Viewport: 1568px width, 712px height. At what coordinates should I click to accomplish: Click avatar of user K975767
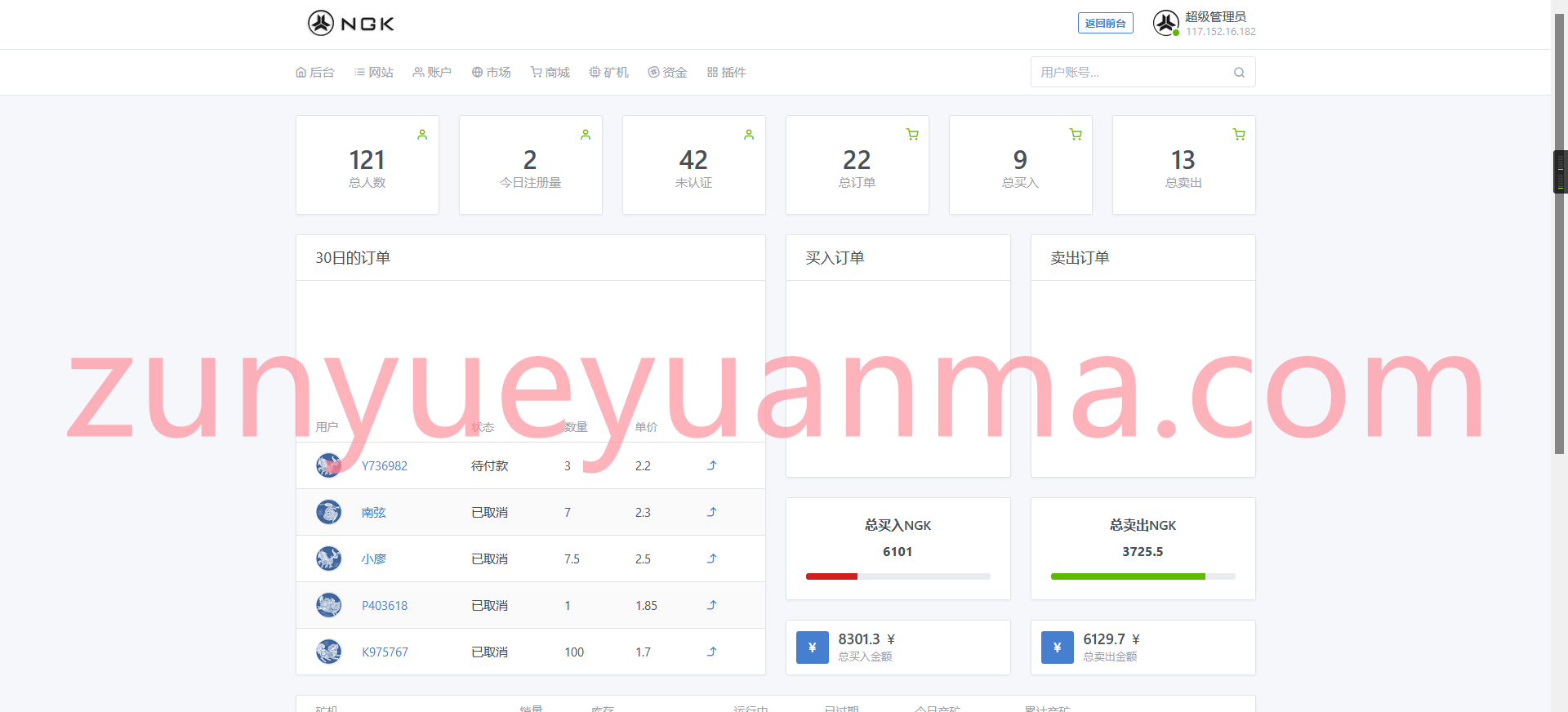(x=328, y=652)
